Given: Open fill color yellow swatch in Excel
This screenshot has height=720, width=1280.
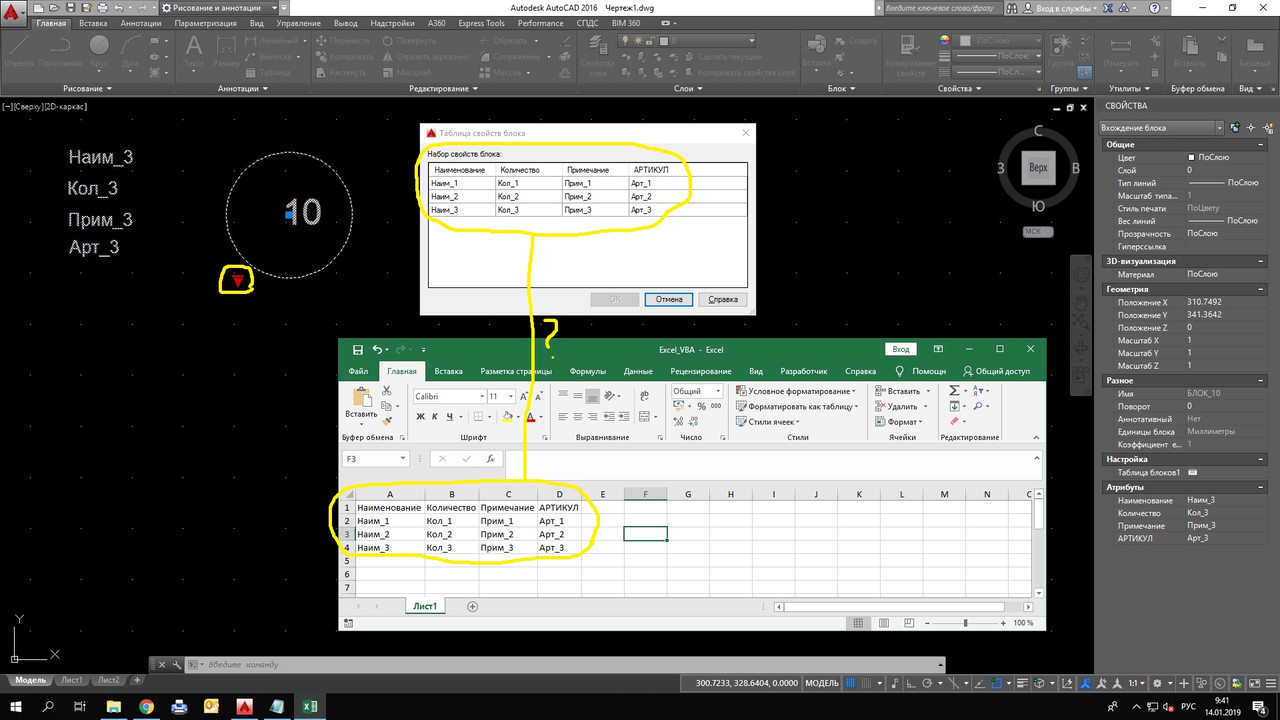Looking at the screenshot, I should pos(507,417).
